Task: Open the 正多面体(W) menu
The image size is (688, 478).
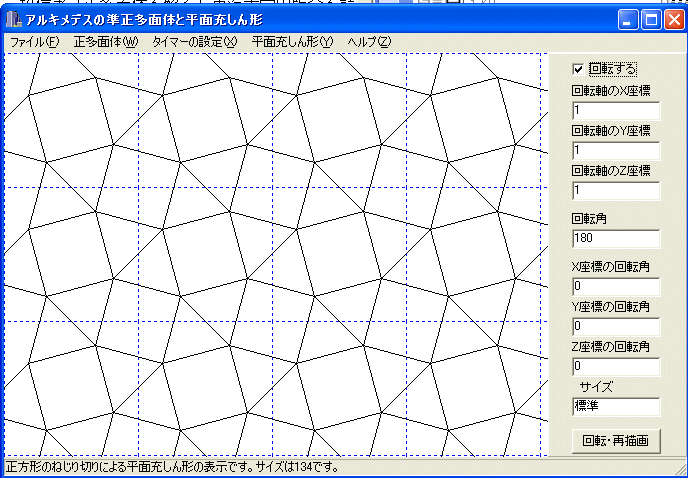Action: [105, 42]
